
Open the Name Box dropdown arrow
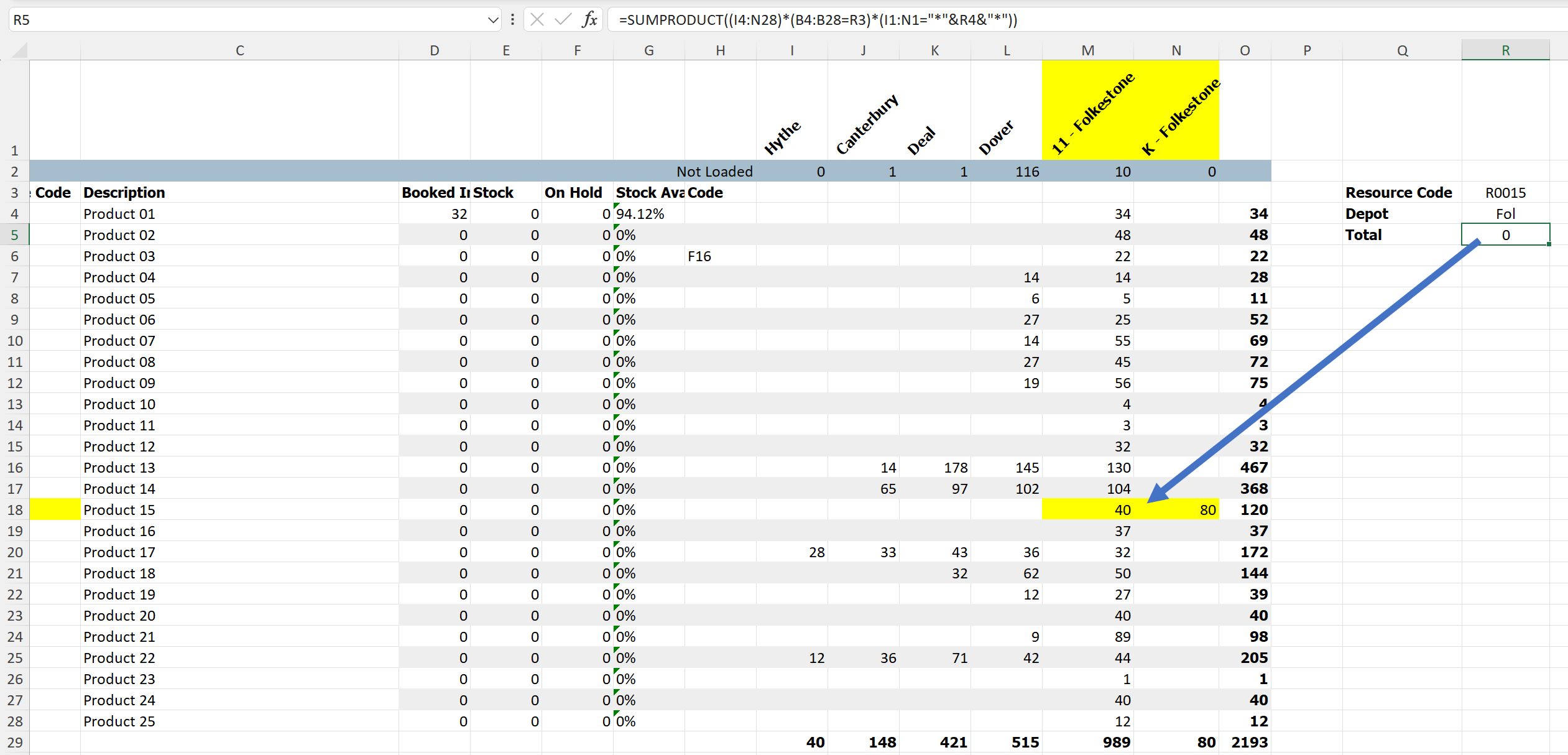(493, 20)
